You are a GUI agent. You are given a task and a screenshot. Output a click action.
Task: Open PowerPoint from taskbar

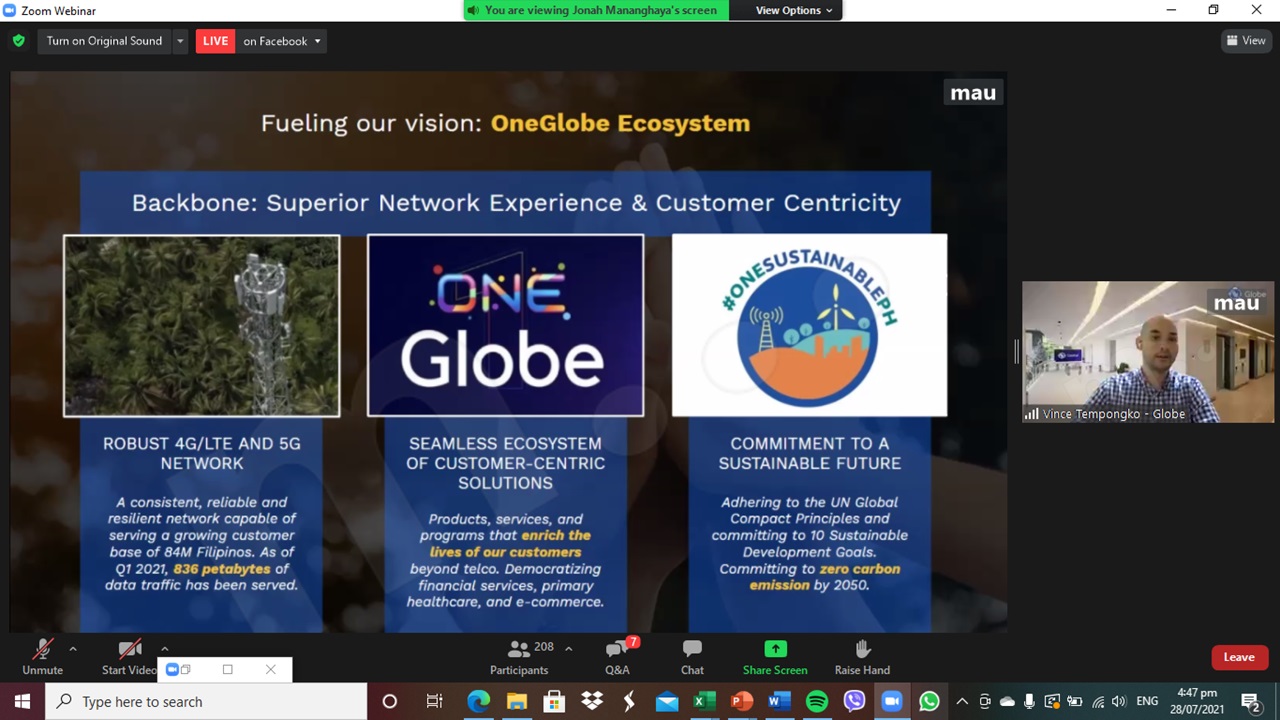pos(742,701)
